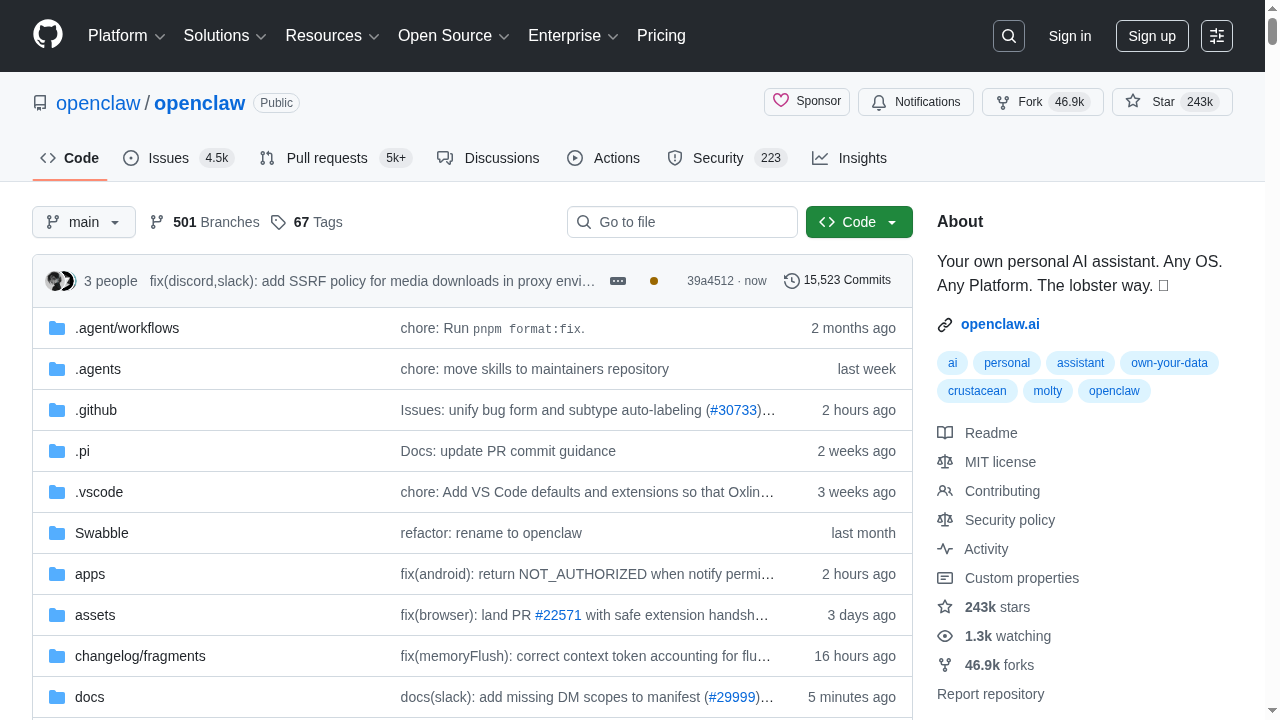Click the Go to file search field

pyautogui.click(x=682, y=222)
